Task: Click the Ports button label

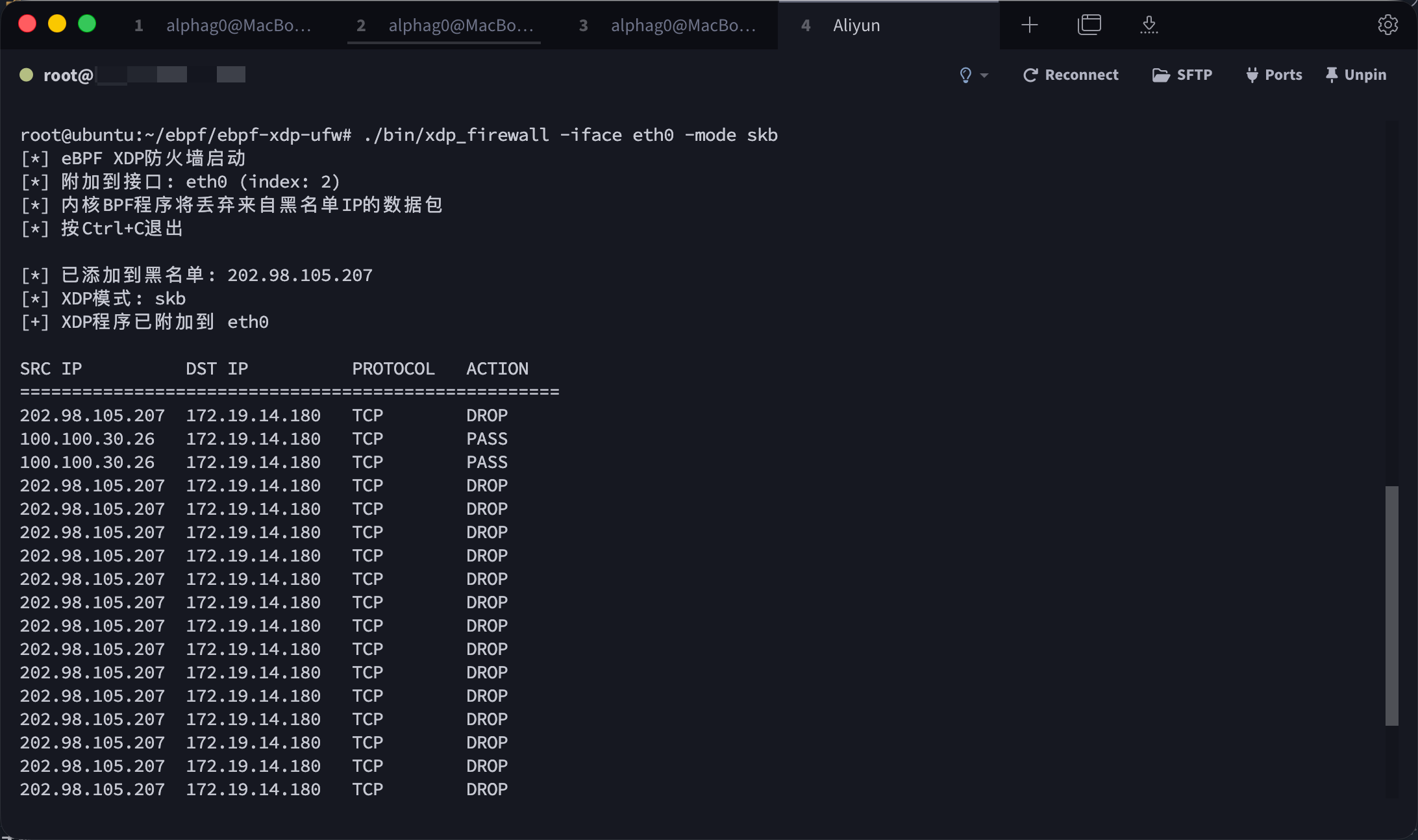Action: (x=1283, y=75)
